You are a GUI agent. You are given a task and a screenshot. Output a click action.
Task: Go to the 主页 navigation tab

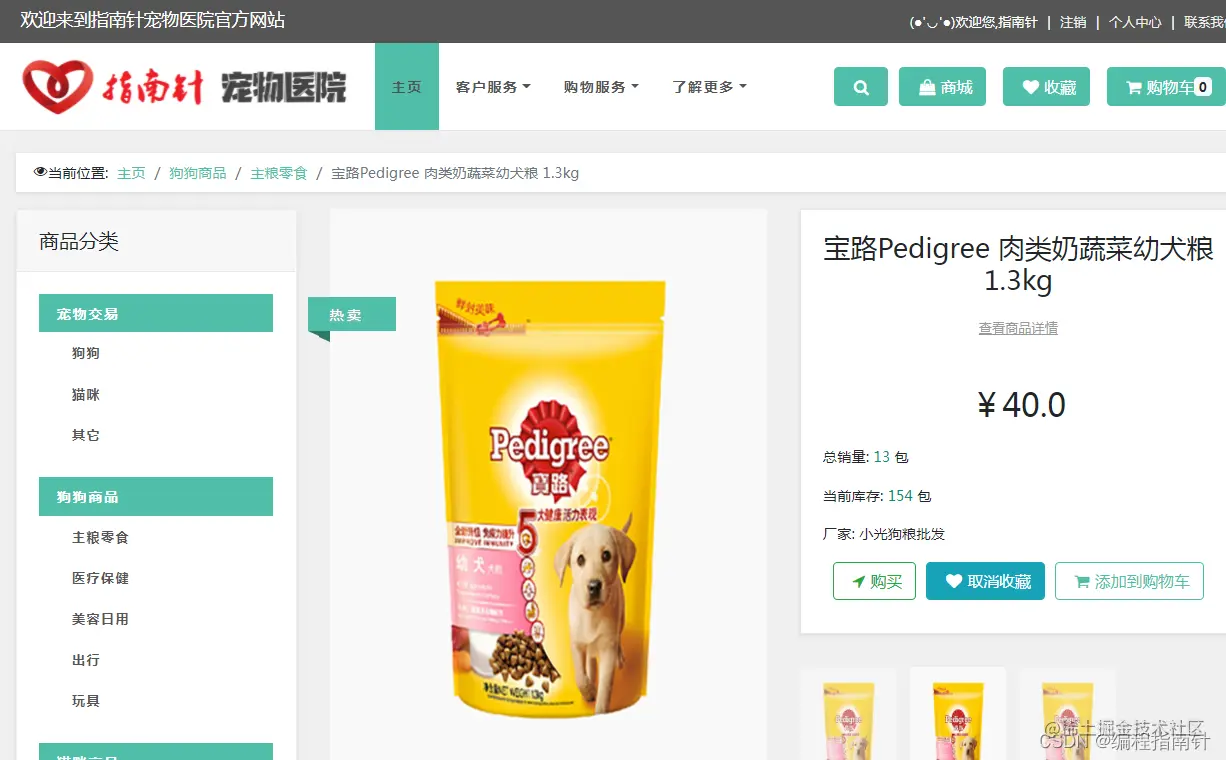tap(407, 87)
